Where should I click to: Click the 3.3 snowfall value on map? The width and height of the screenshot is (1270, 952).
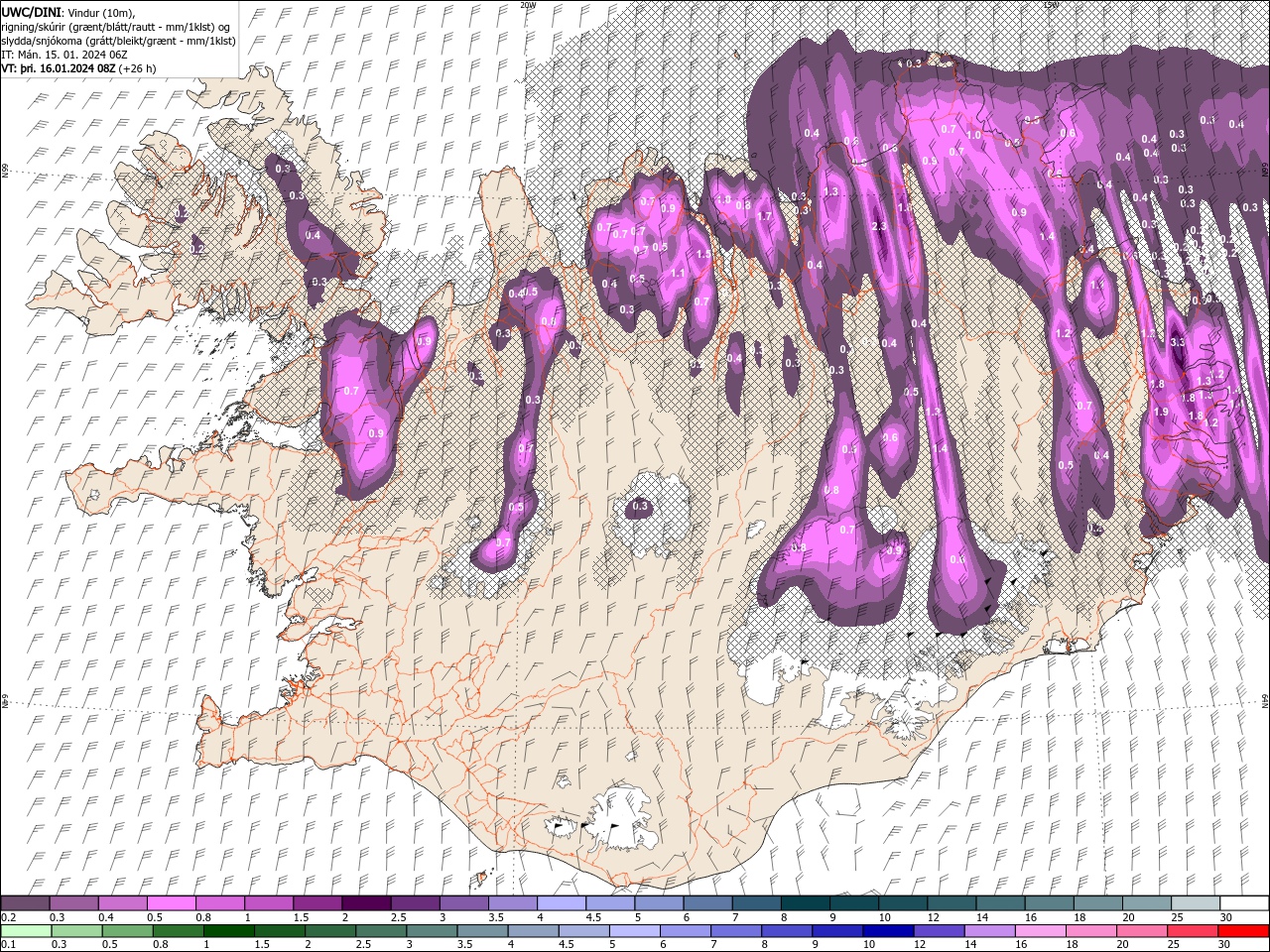pos(1178,342)
